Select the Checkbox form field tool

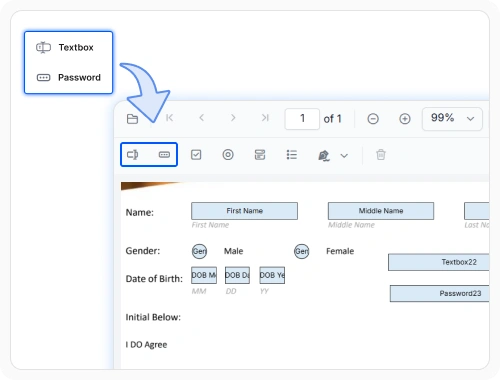(x=196, y=155)
